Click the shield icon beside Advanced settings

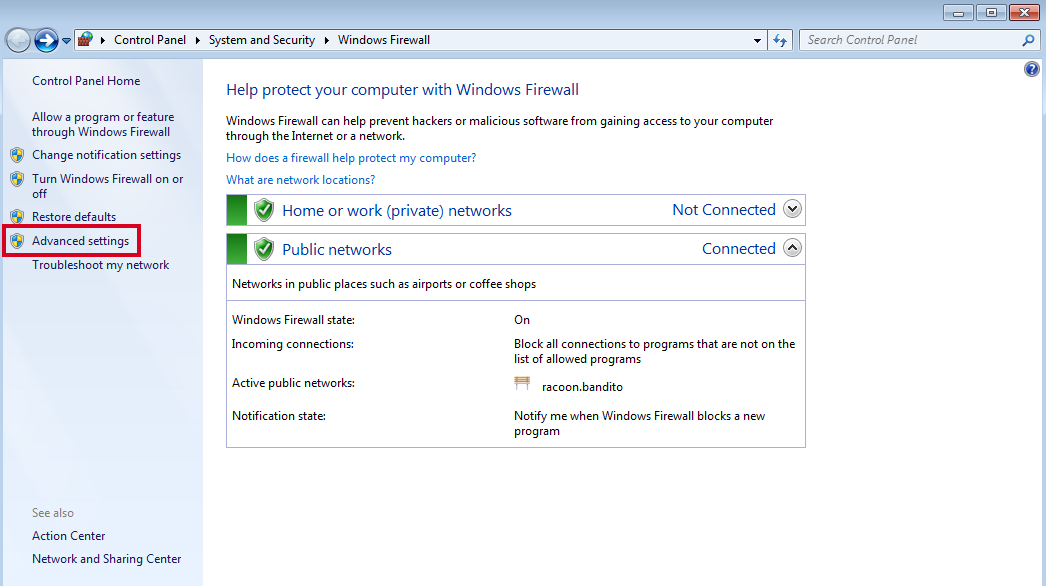pos(17,240)
